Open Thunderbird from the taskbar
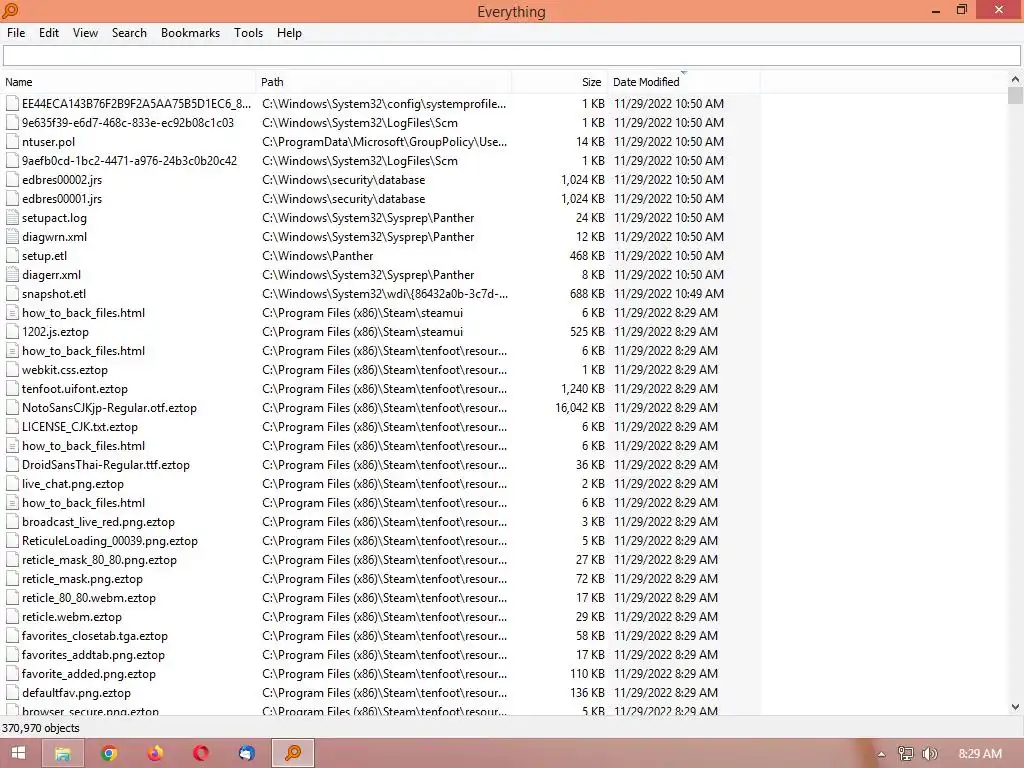This screenshot has width=1024, height=768. coord(246,753)
